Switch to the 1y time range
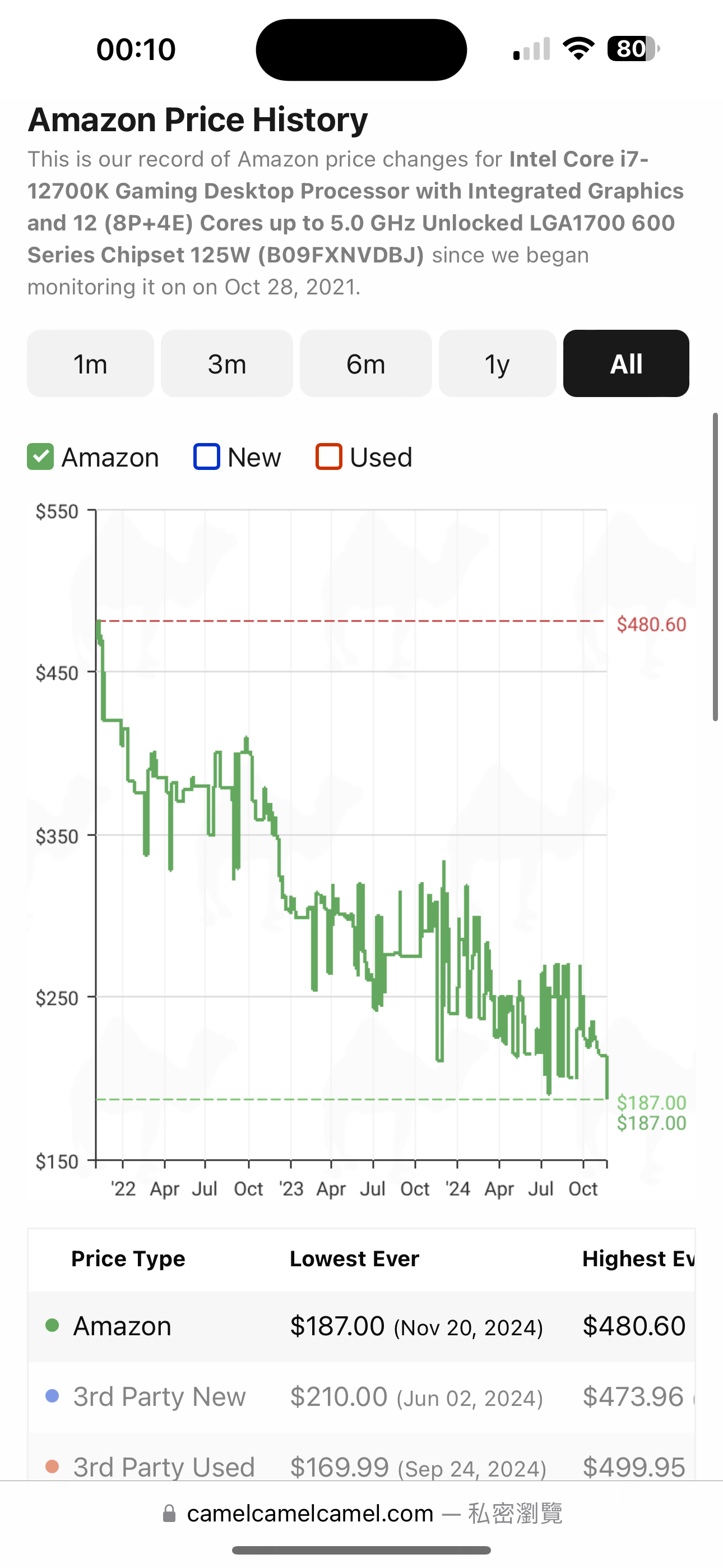This screenshot has height=1568, width=723. tap(497, 364)
